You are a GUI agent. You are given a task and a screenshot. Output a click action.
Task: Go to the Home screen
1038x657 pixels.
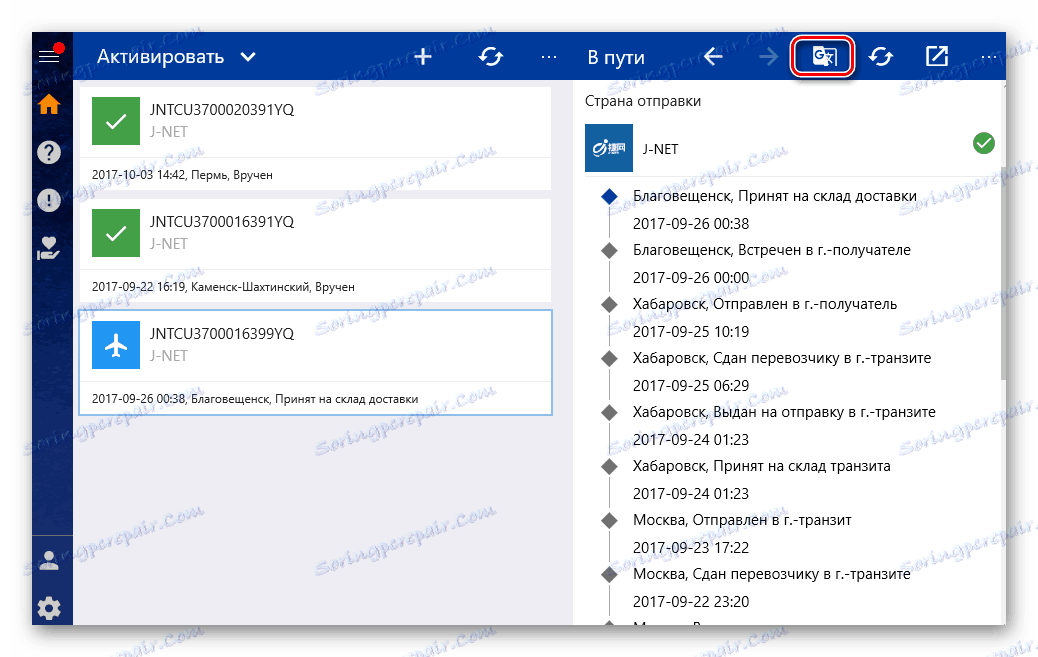(x=49, y=104)
